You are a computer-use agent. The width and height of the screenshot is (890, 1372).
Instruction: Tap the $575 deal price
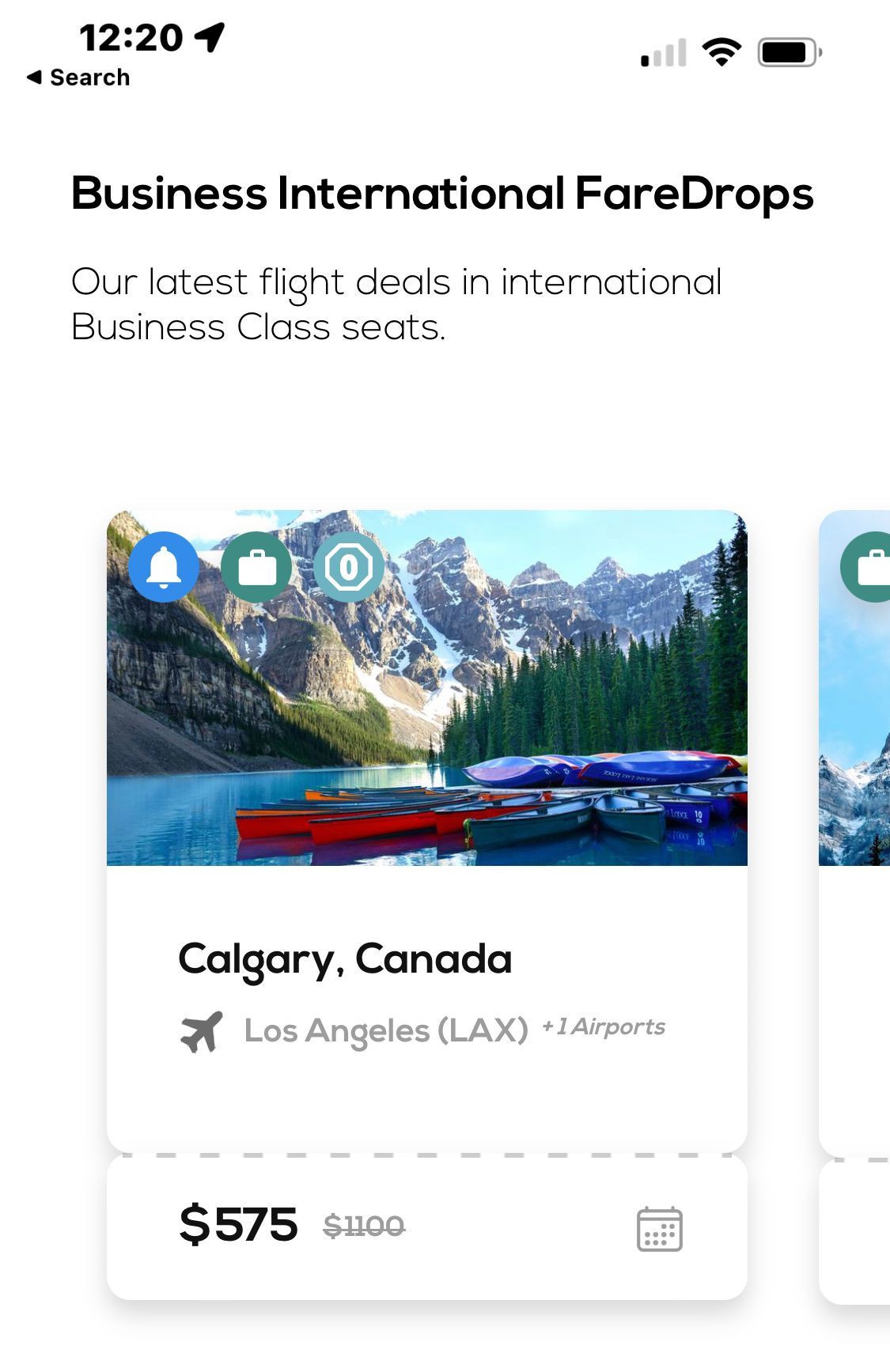click(238, 1224)
